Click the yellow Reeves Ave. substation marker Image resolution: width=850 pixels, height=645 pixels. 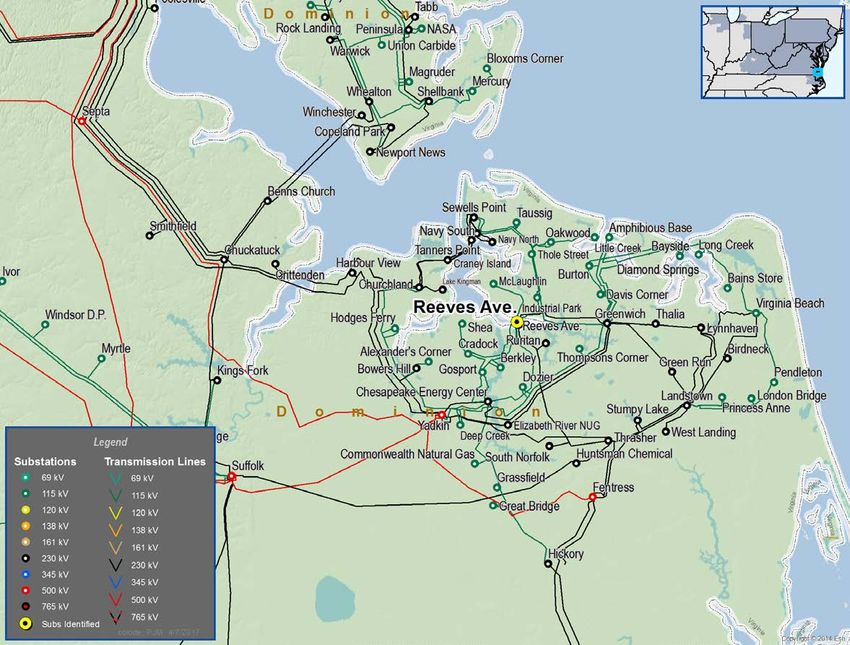coord(517,322)
